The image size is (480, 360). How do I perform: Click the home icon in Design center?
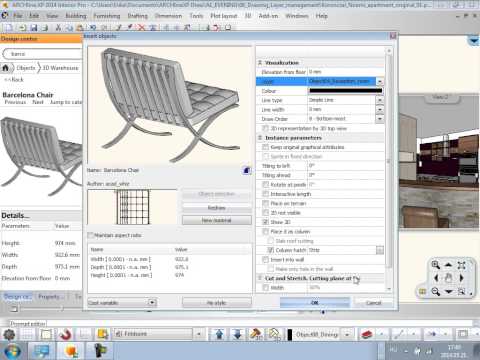pos(6,68)
